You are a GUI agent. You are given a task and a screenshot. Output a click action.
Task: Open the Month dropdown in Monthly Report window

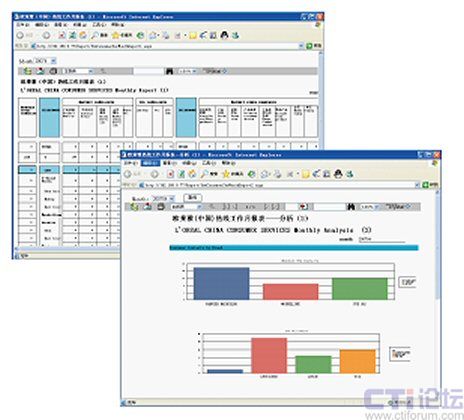53,61
